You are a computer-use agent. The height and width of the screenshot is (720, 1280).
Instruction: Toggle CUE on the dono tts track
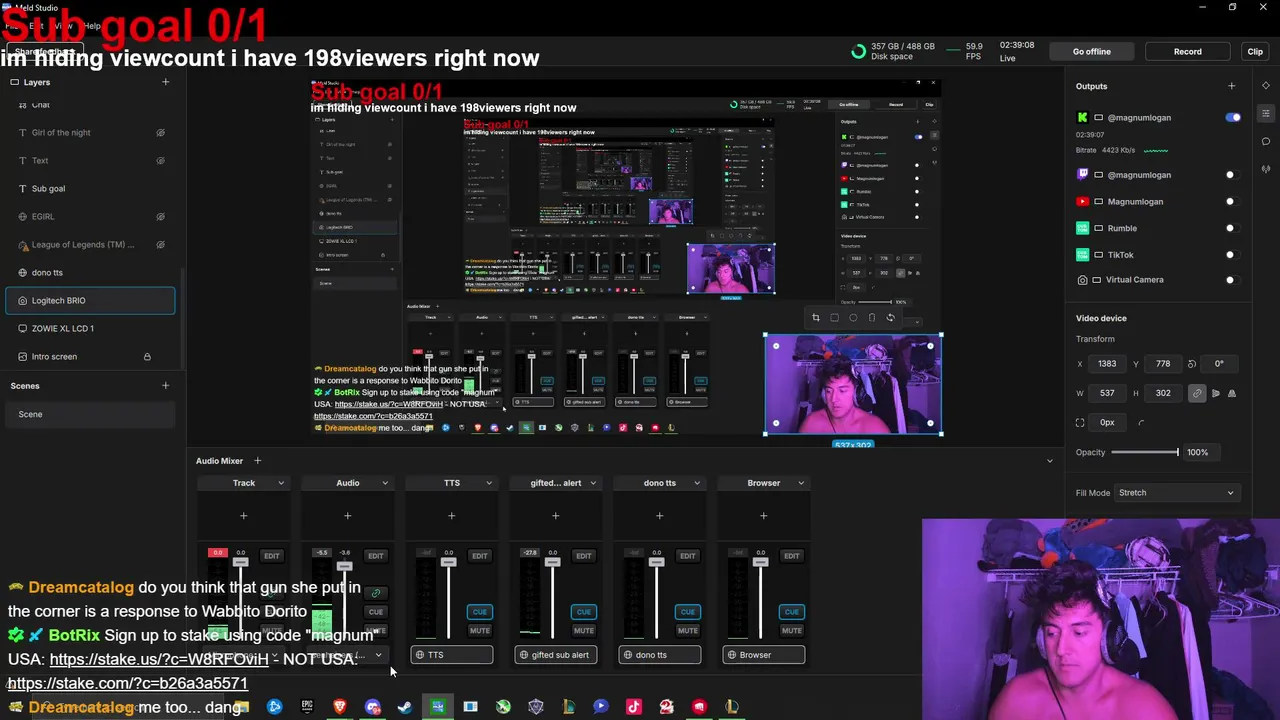tap(688, 612)
